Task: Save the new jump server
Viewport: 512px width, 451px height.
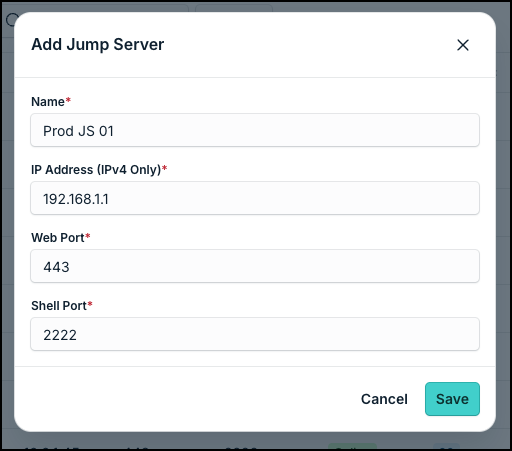Action: [452, 399]
